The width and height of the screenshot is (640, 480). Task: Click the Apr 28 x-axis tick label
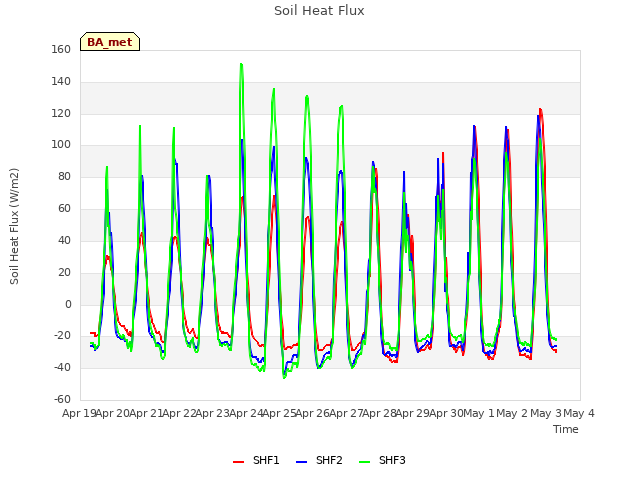[x=380, y=413]
